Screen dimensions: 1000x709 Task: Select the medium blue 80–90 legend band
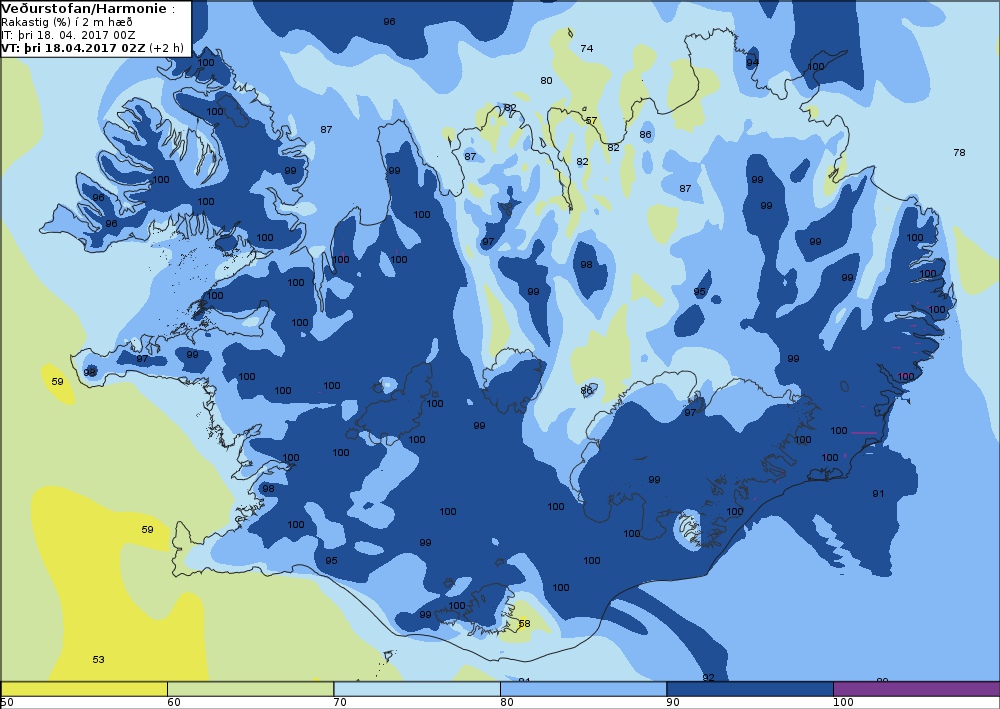click(x=583, y=689)
